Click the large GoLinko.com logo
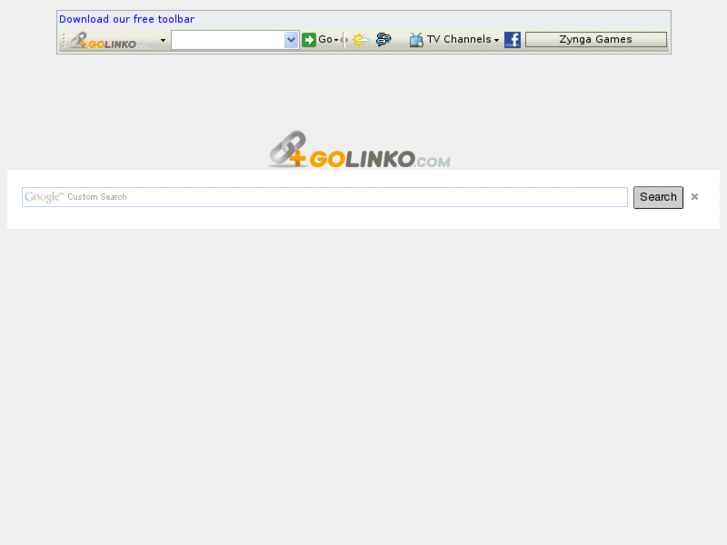The width and height of the screenshot is (727, 545). (x=359, y=149)
